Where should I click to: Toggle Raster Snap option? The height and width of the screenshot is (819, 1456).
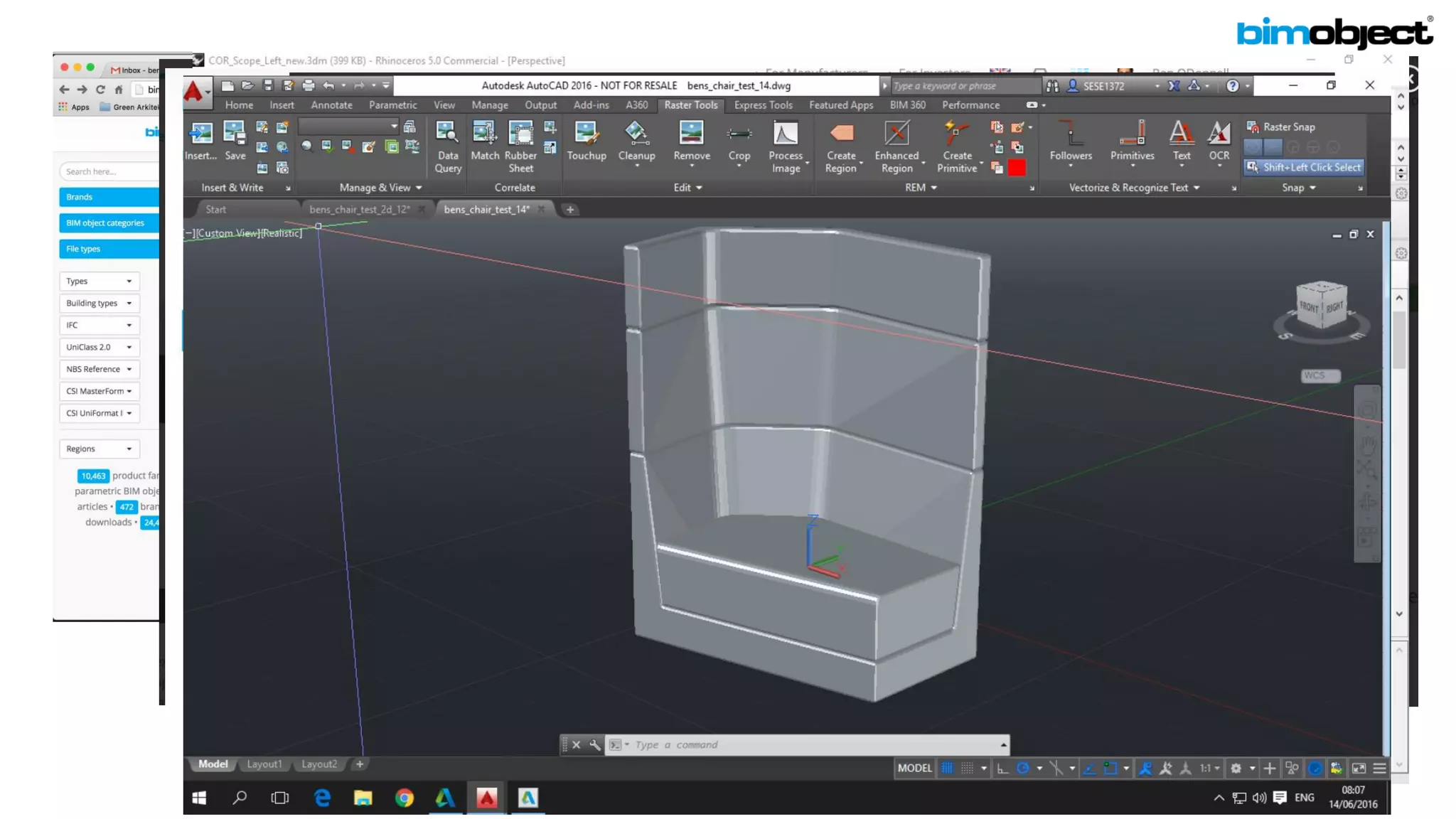1282,127
